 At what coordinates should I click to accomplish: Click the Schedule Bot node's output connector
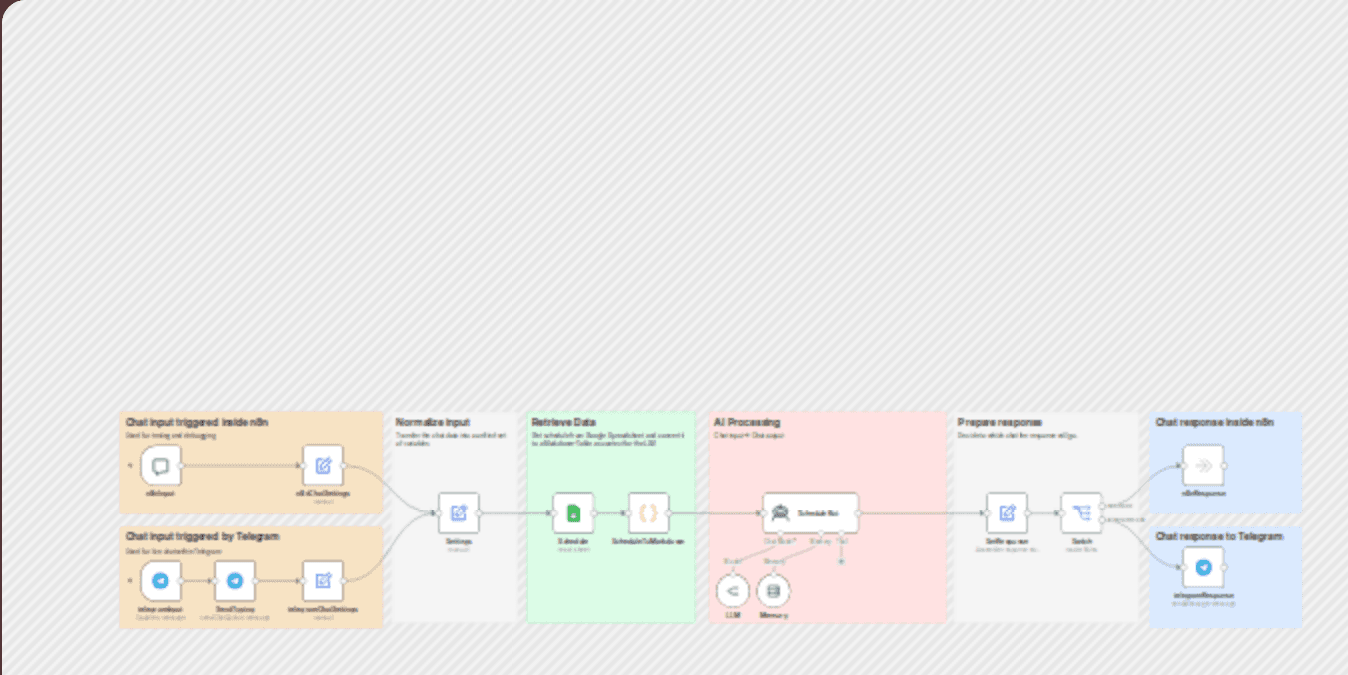coord(858,513)
